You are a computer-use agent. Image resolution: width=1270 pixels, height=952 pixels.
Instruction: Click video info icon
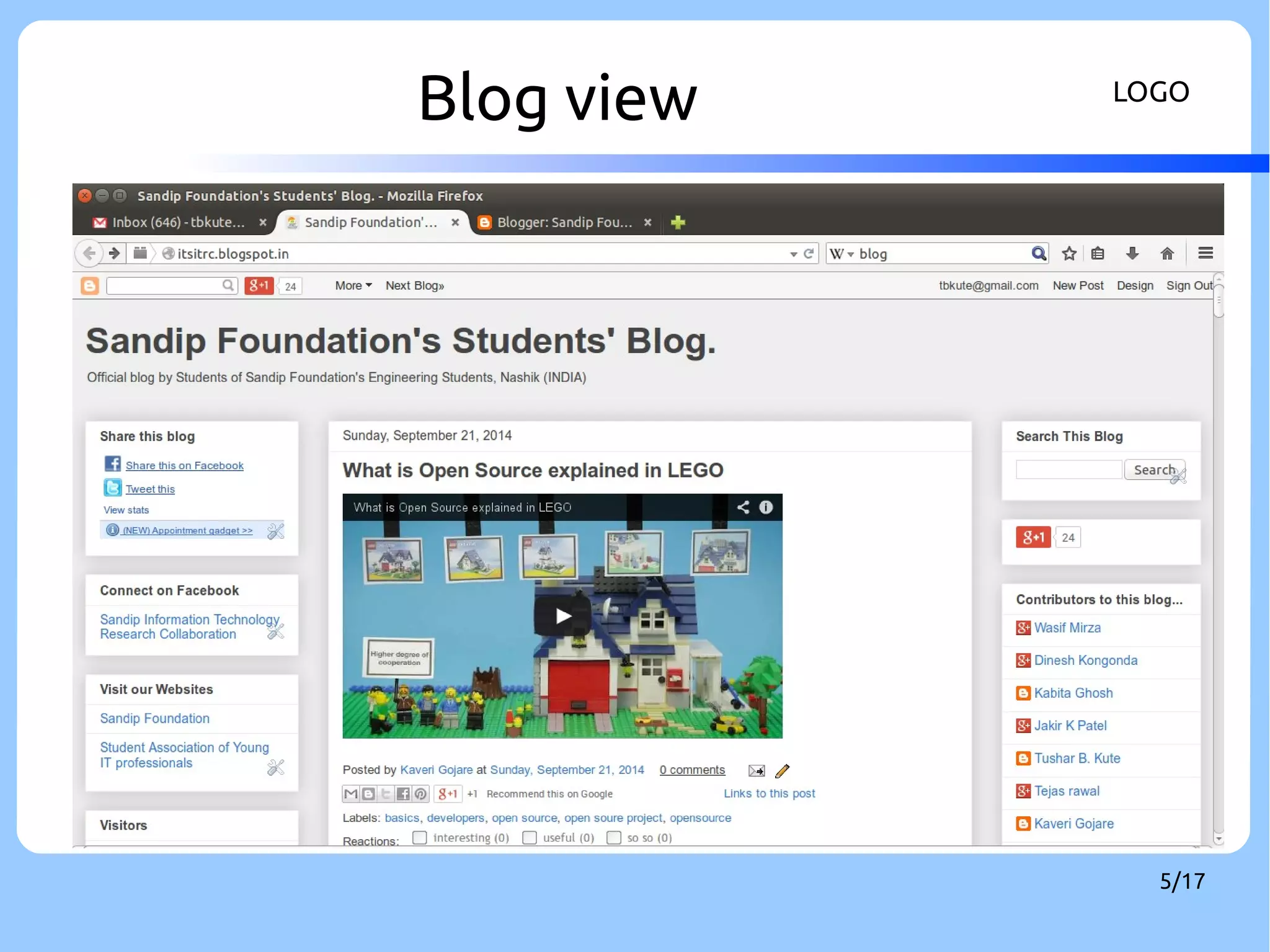tap(766, 507)
